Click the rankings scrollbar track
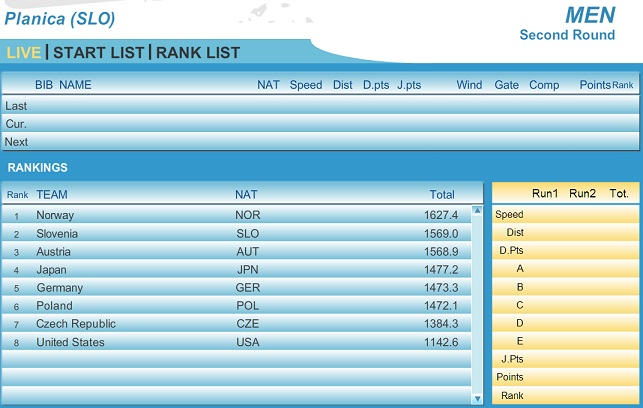 coord(477,300)
